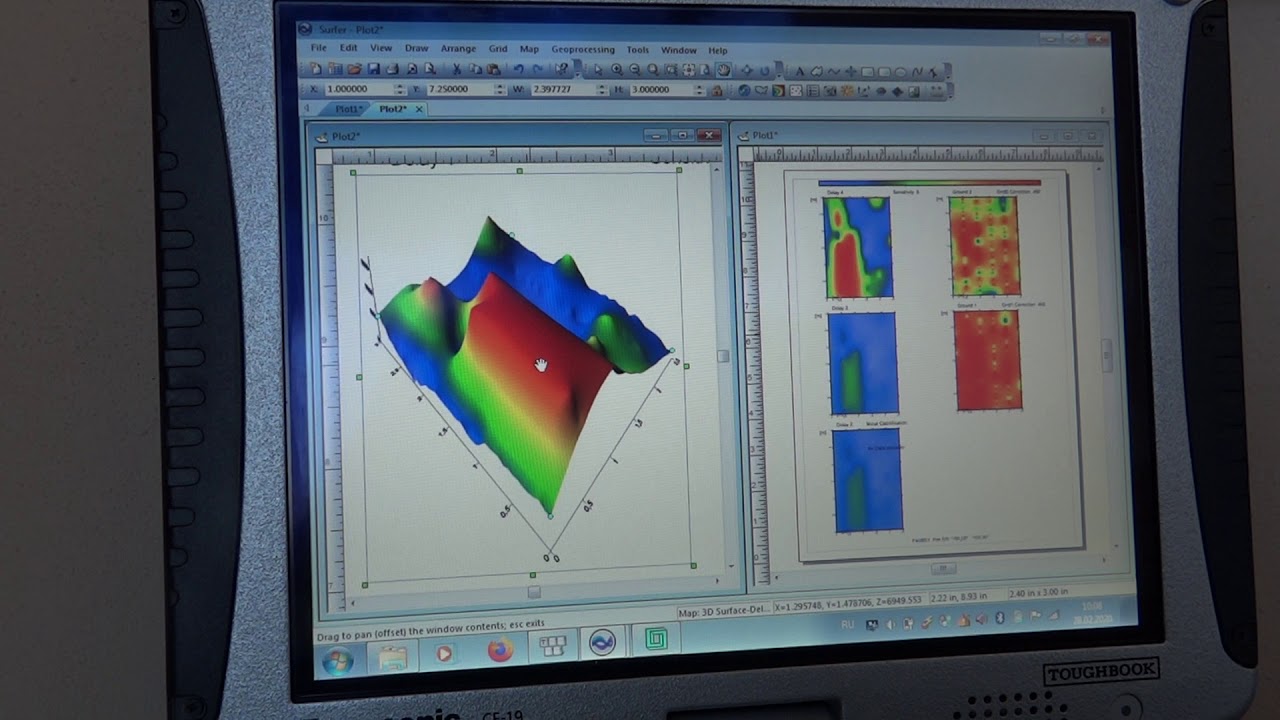Click Plot2 window horizontal scrollbar thumb
The image size is (1280, 720).
coord(534,592)
